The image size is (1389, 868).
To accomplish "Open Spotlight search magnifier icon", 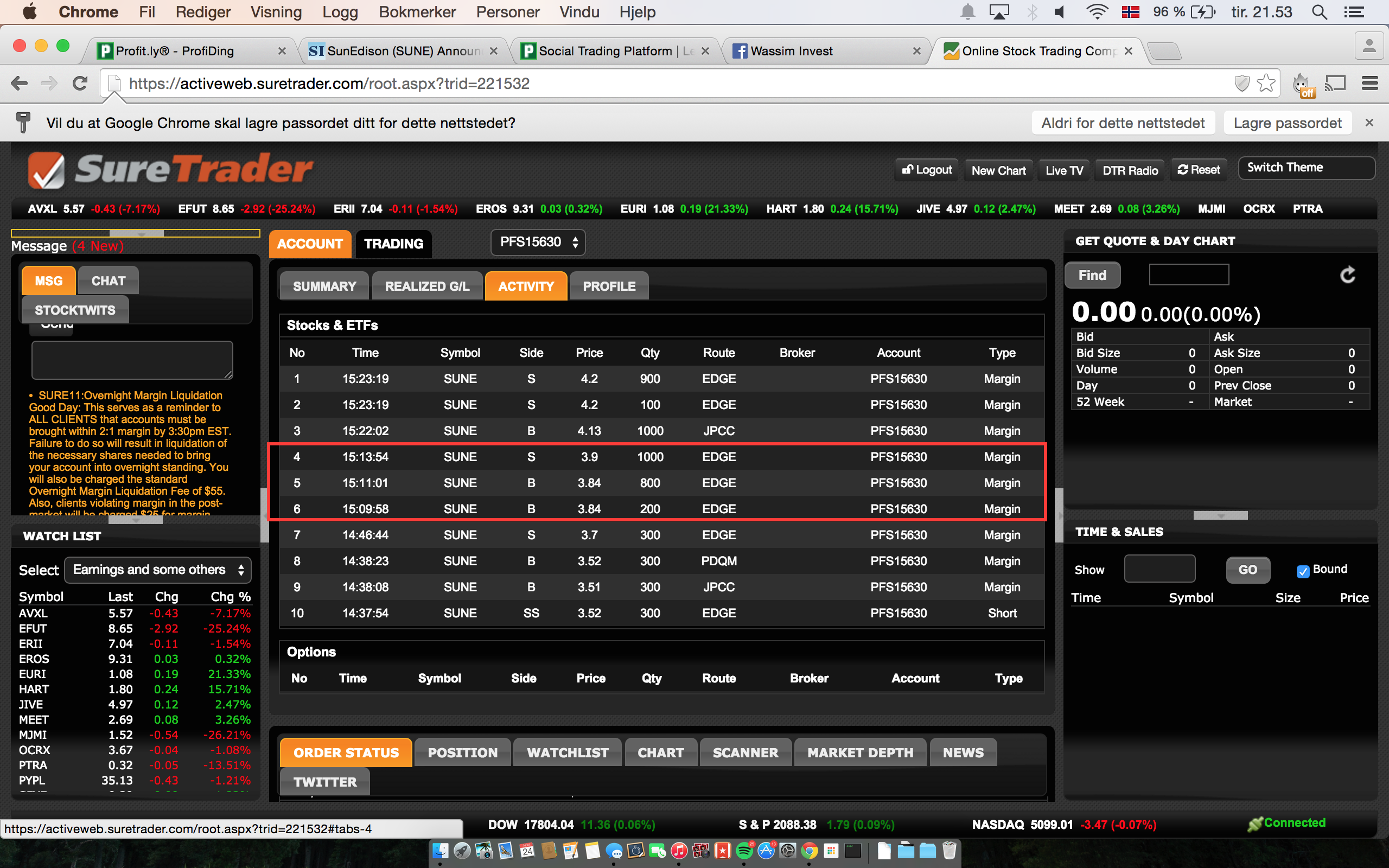I will coord(1319,12).
